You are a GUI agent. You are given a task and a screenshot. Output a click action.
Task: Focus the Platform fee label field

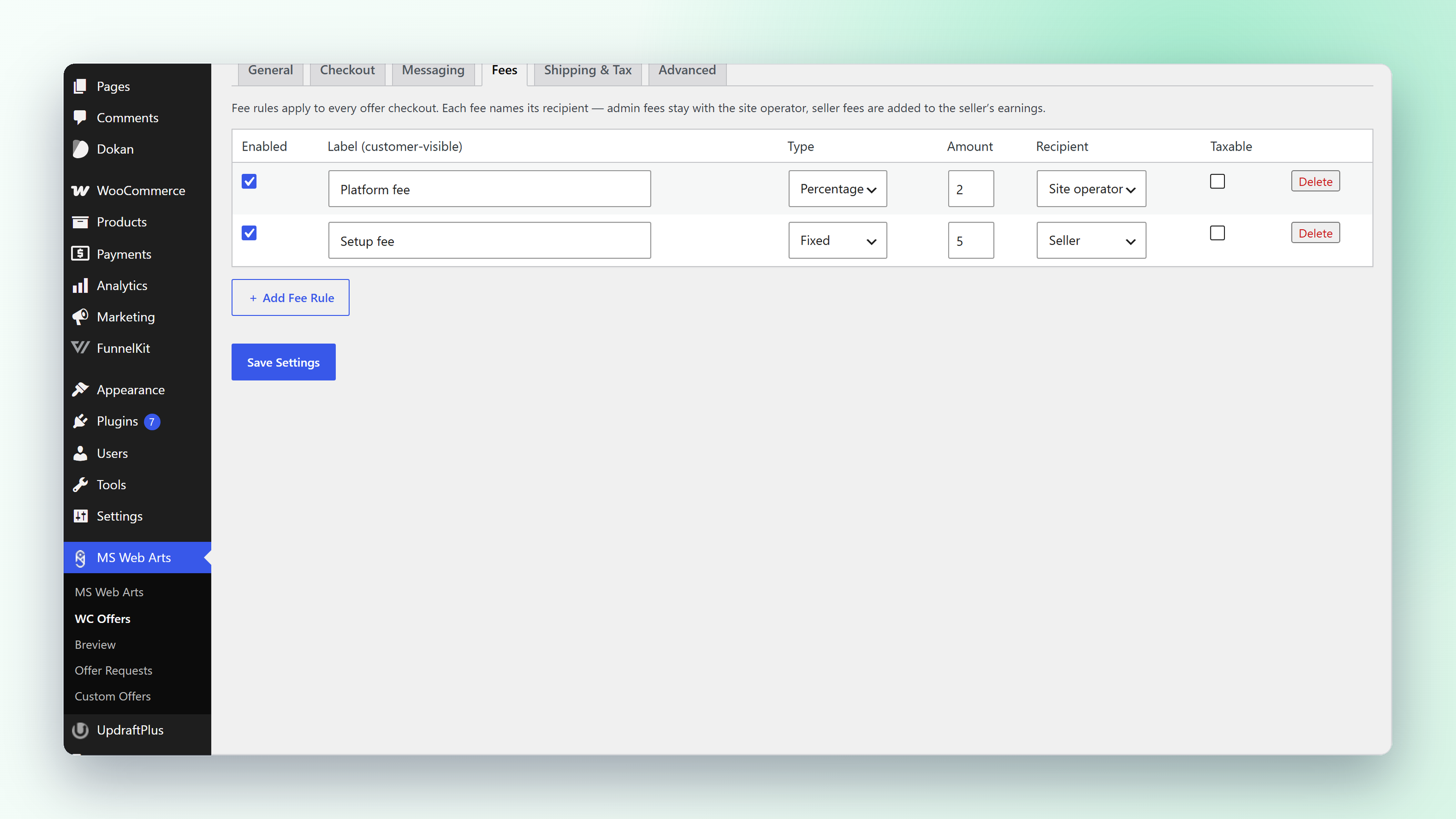pos(490,189)
